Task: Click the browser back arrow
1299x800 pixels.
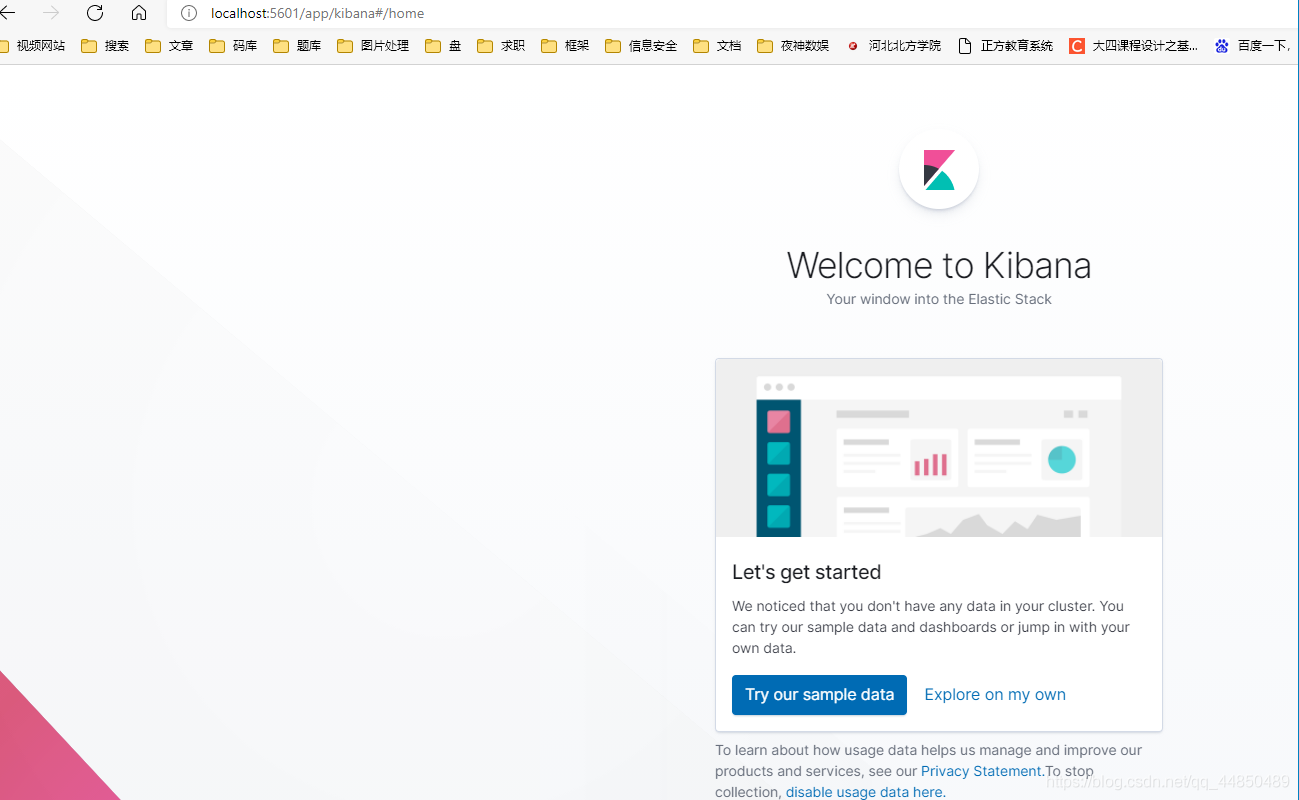Action: pos(8,13)
